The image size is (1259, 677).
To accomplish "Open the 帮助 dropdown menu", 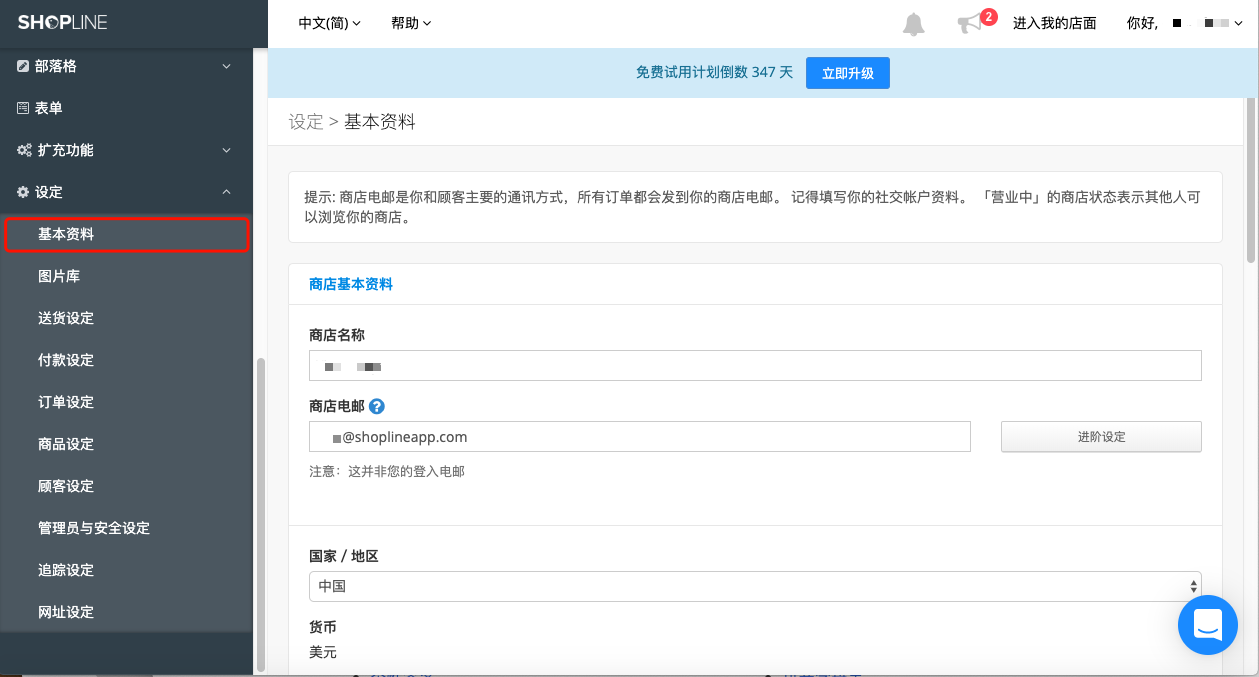I will click(x=411, y=23).
